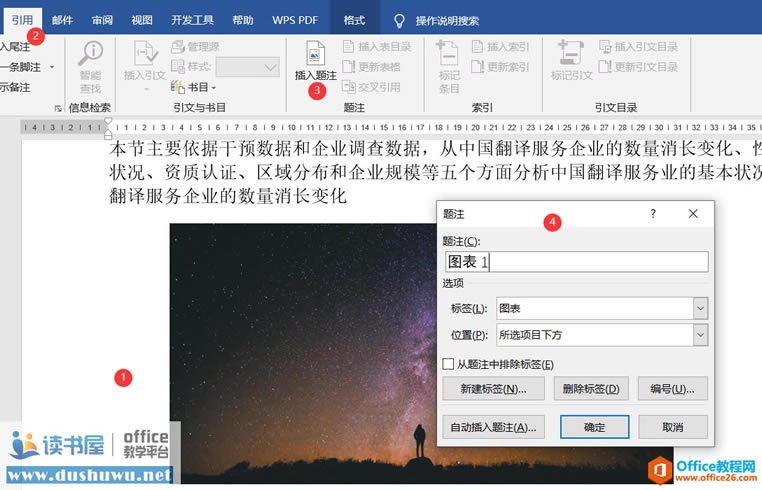Image resolution: width=762 pixels, height=490 pixels.
Task: Switch to the WPS PDF tab
Action: tap(295, 20)
